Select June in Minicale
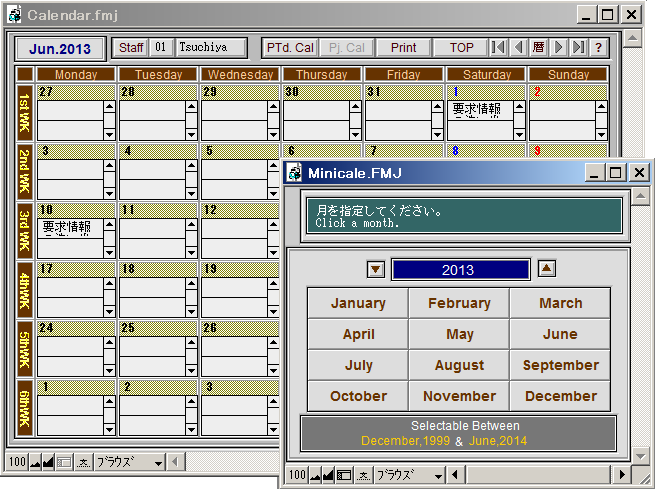Screen dimensions: 655x489 560,334
